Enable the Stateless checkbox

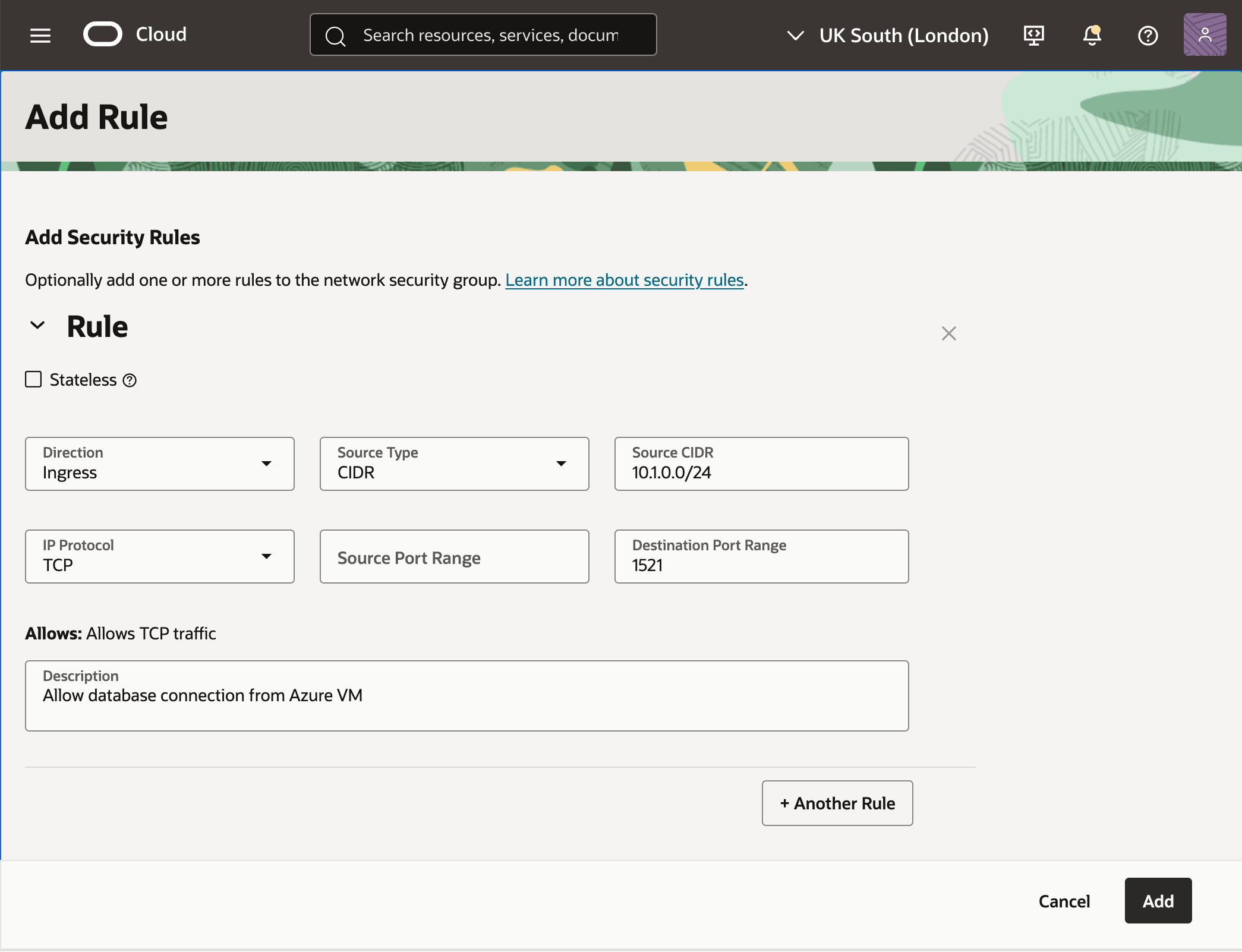coord(33,379)
